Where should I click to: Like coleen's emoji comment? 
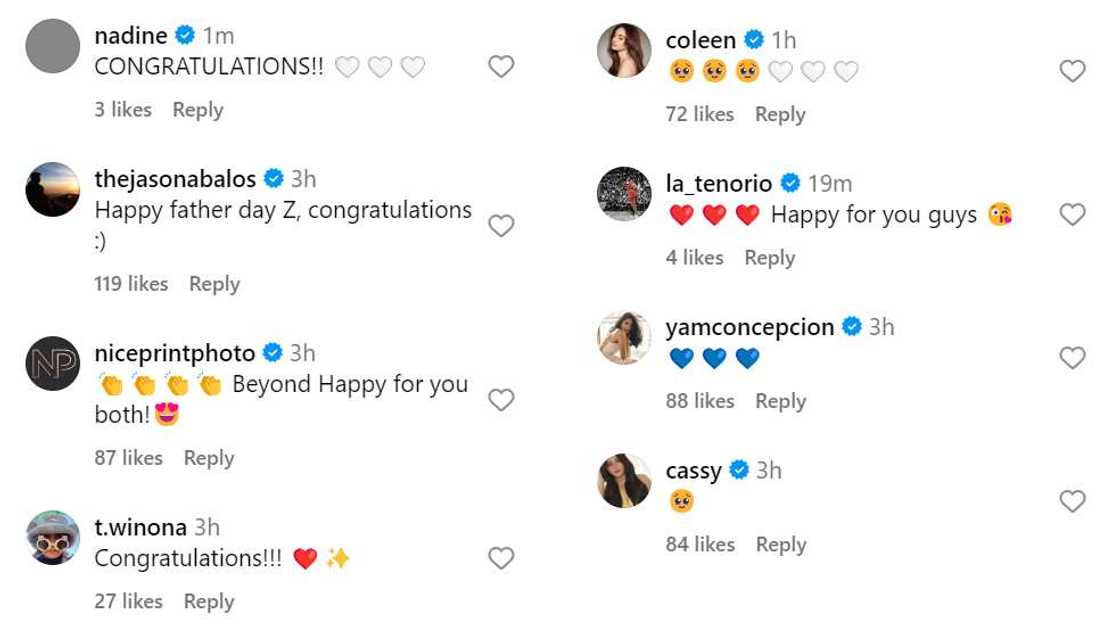pyautogui.click(x=1072, y=71)
